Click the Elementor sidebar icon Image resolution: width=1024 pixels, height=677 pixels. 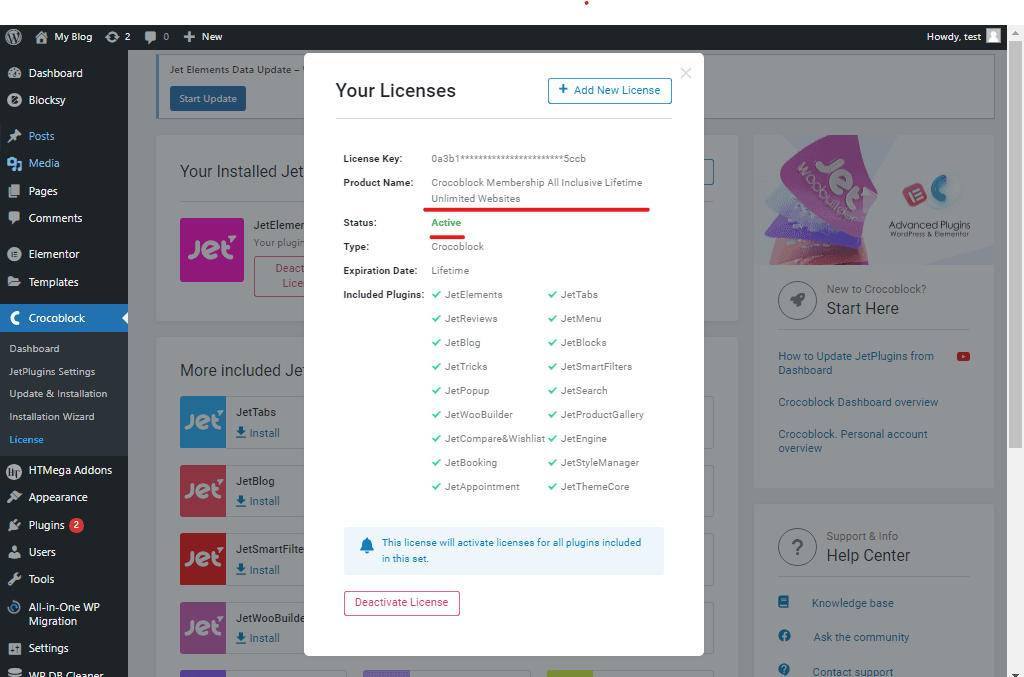pyautogui.click(x=14, y=254)
